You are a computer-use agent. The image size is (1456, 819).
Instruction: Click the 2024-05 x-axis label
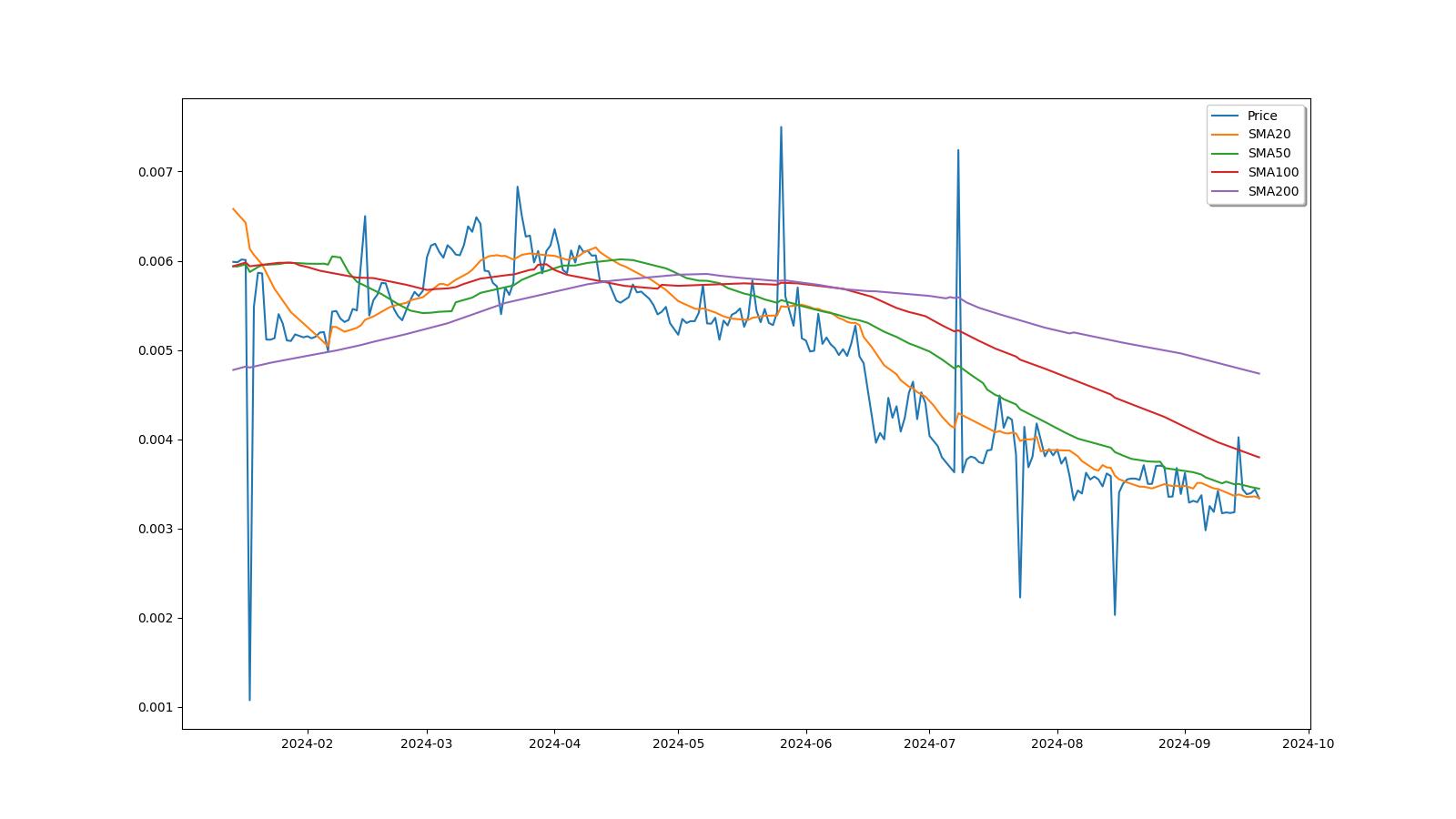[x=678, y=743]
